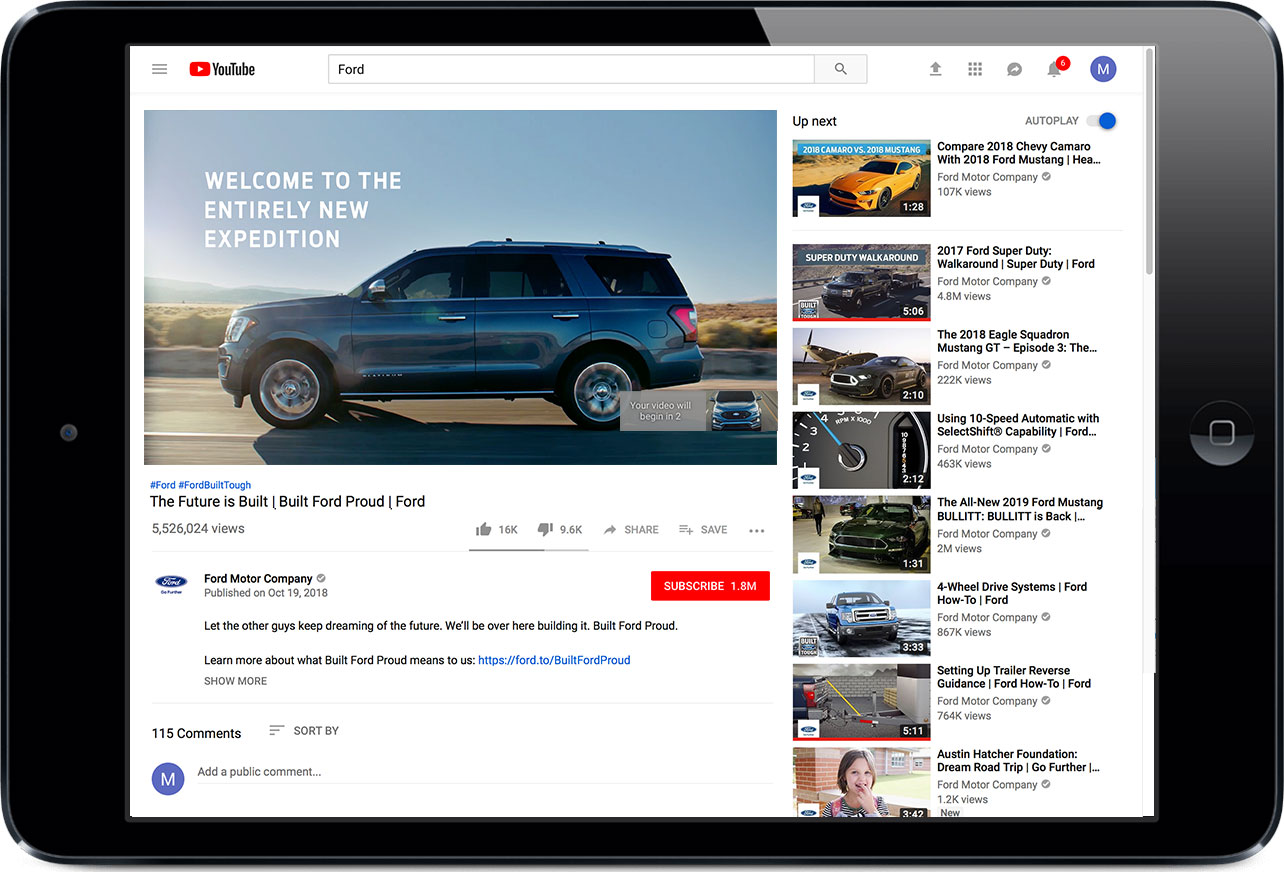Click the #Ford hashtag
The width and height of the screenshot is (1284, 872).
[163, 485]
